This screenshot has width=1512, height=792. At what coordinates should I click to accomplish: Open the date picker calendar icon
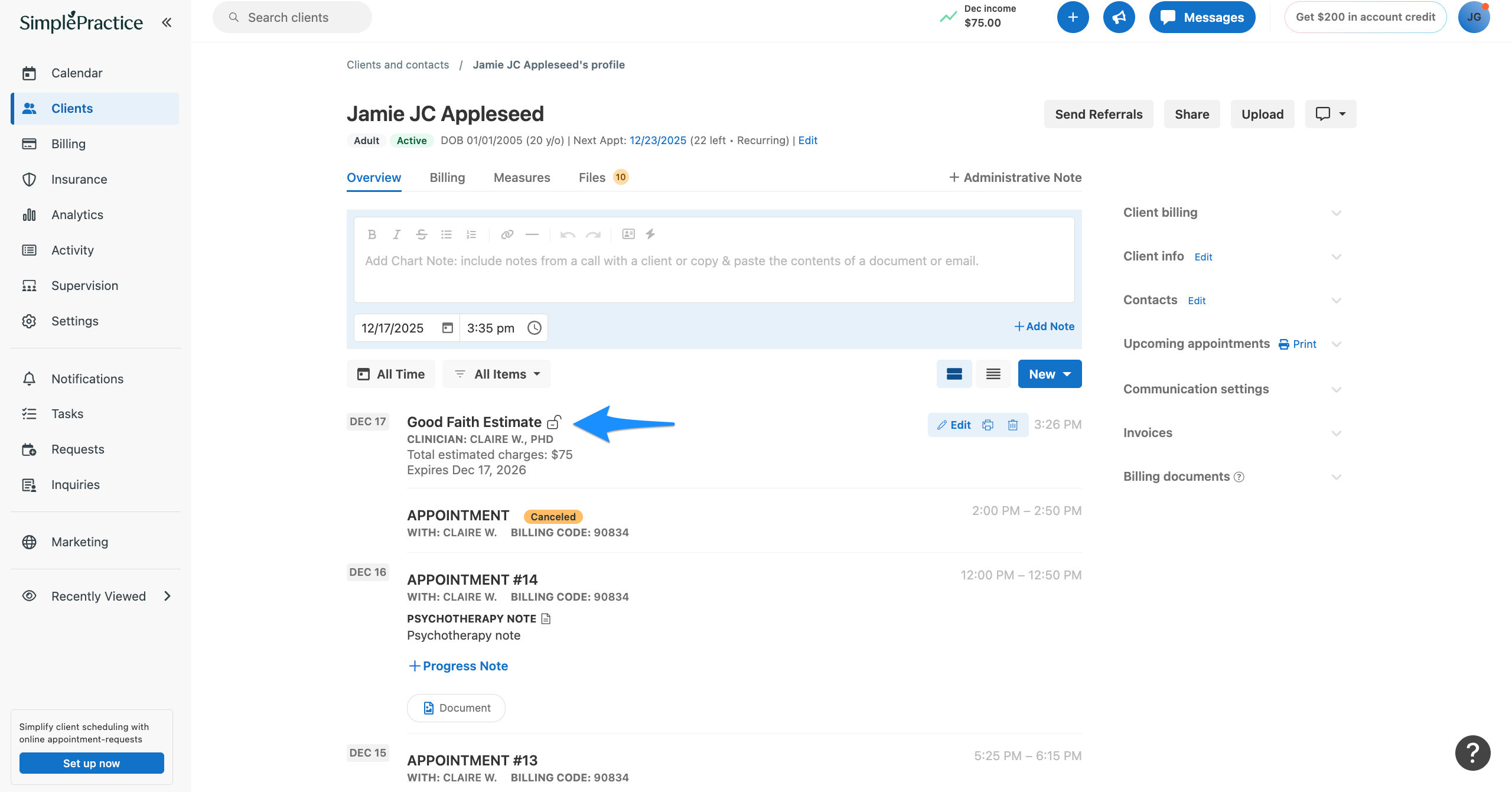click(x=447, y=328)
